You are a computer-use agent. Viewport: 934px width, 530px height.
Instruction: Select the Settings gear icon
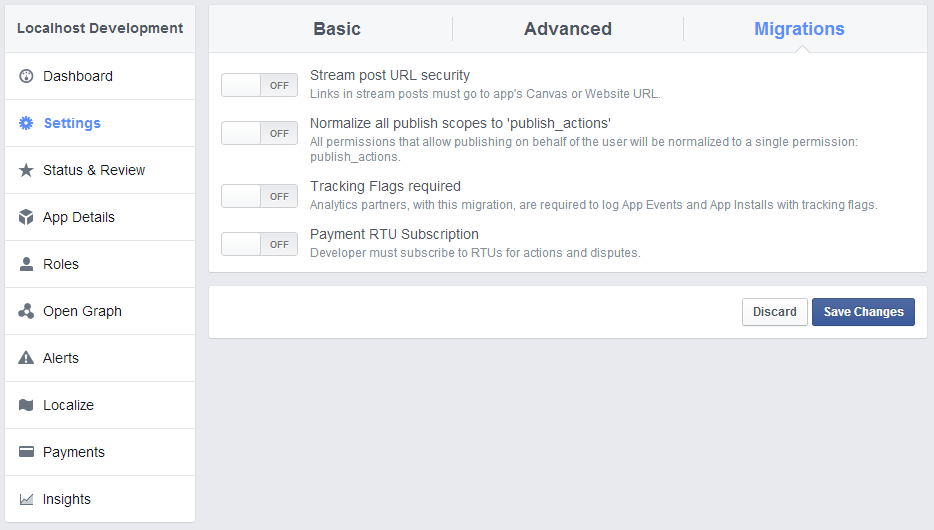(26, 123)
